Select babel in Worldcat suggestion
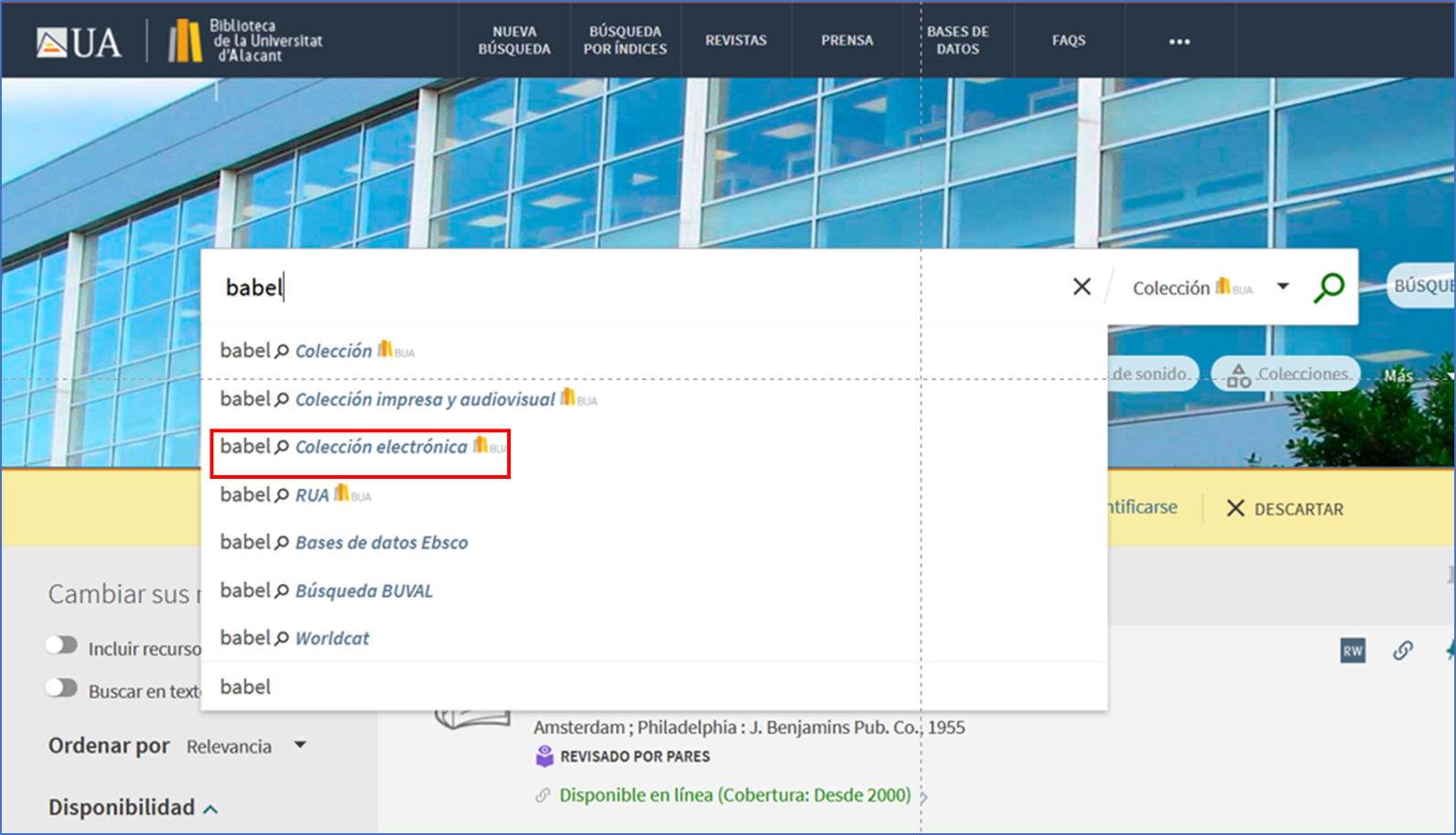The image size is (1456, 835). click(x=331, y=639)
